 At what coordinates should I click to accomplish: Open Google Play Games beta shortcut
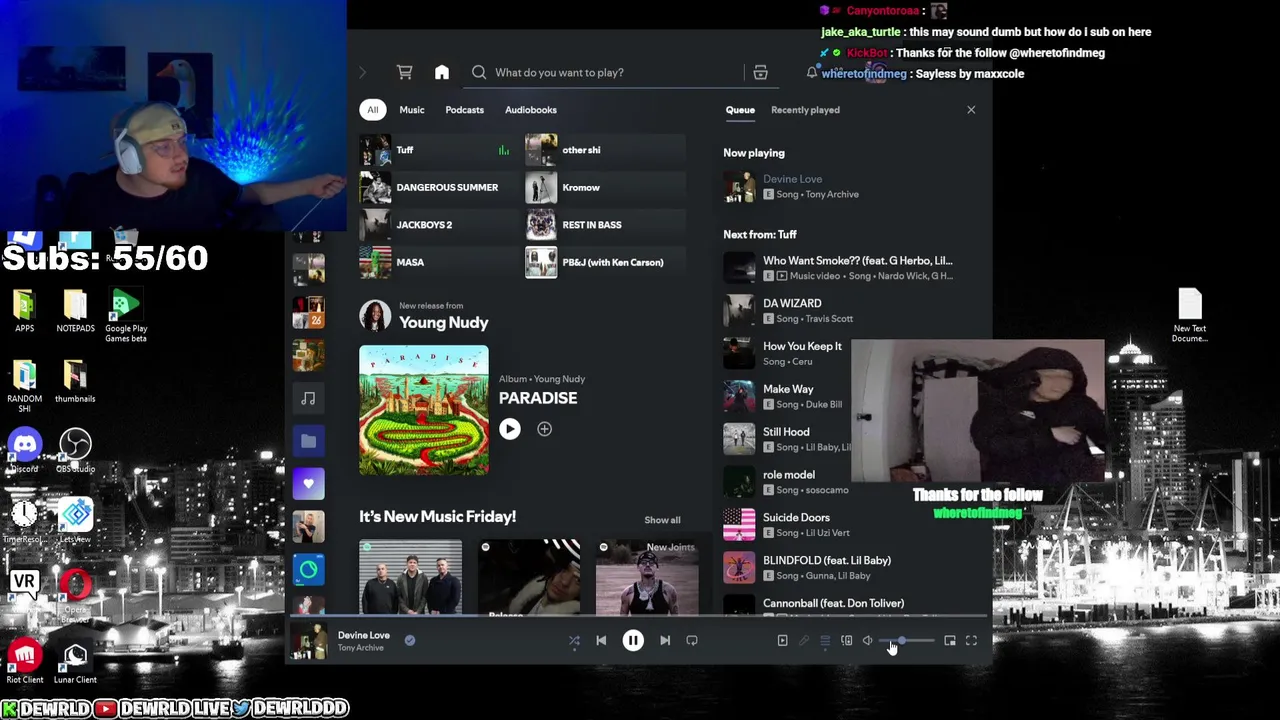126,315
